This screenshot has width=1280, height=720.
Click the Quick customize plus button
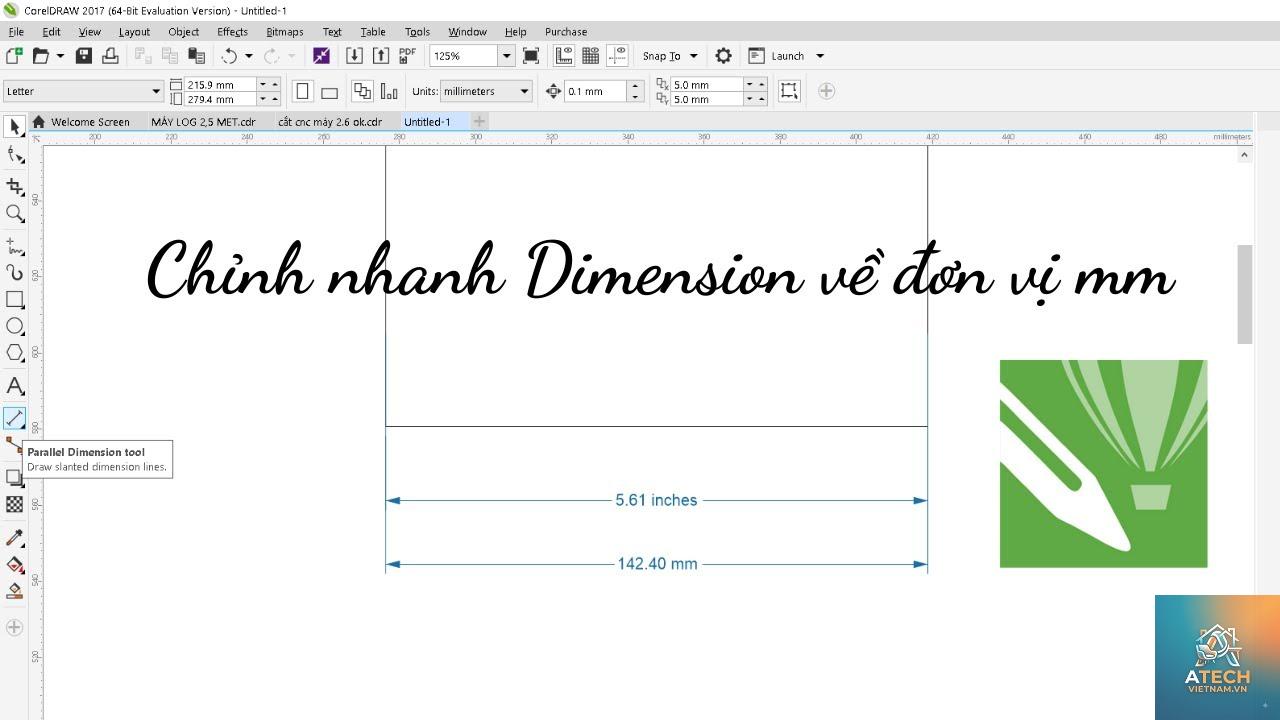click(826, 91)
